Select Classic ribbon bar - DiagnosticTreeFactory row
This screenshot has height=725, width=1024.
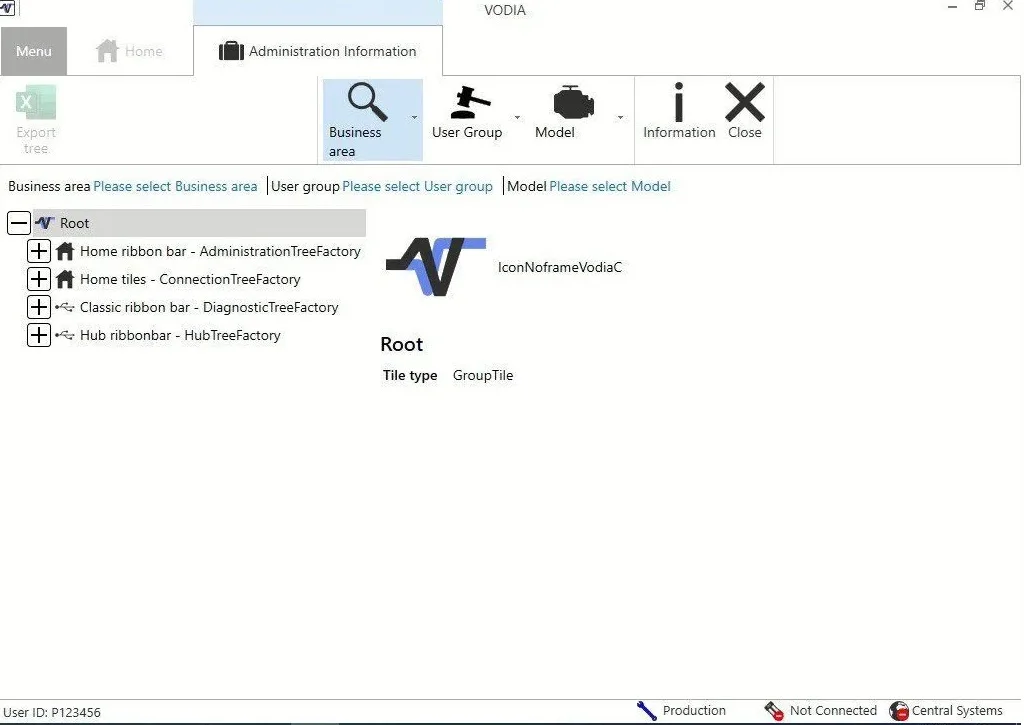[209, 307]
